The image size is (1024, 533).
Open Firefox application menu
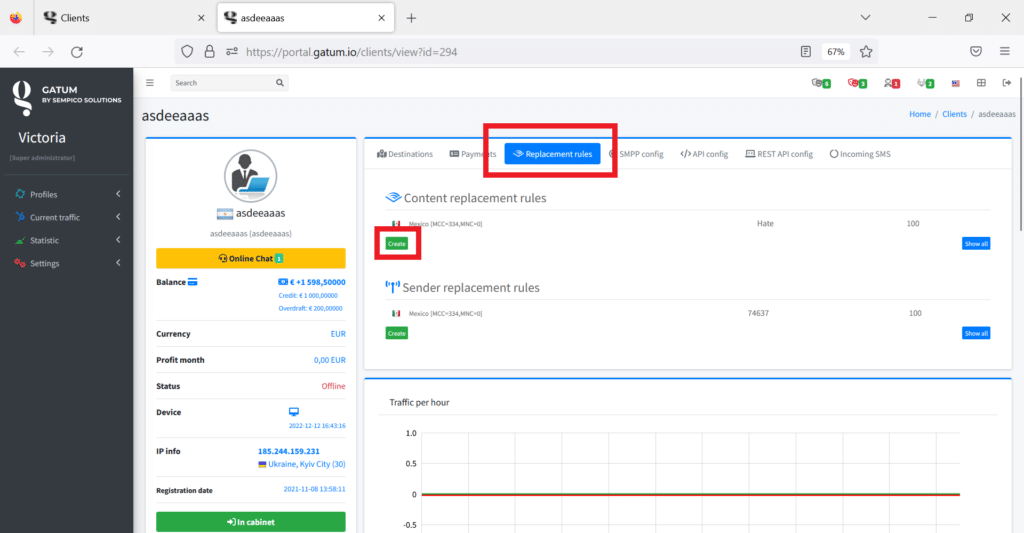(x=1004, y=52)
